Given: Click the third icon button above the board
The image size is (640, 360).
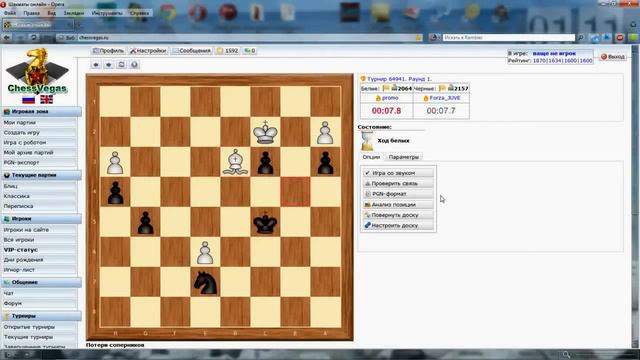Looking at the screenshot, I should [x=121, y=64].
